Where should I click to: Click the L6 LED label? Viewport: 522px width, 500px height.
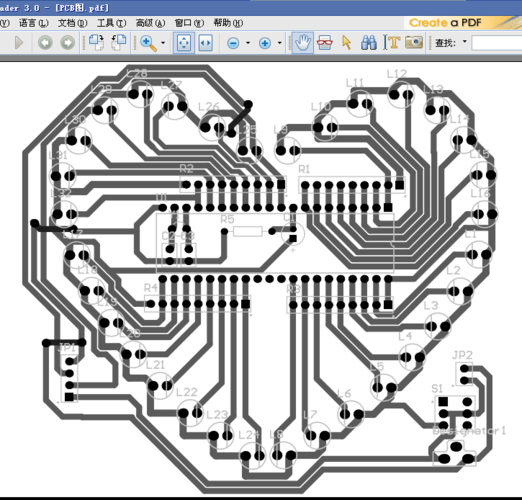pos(344,393)
